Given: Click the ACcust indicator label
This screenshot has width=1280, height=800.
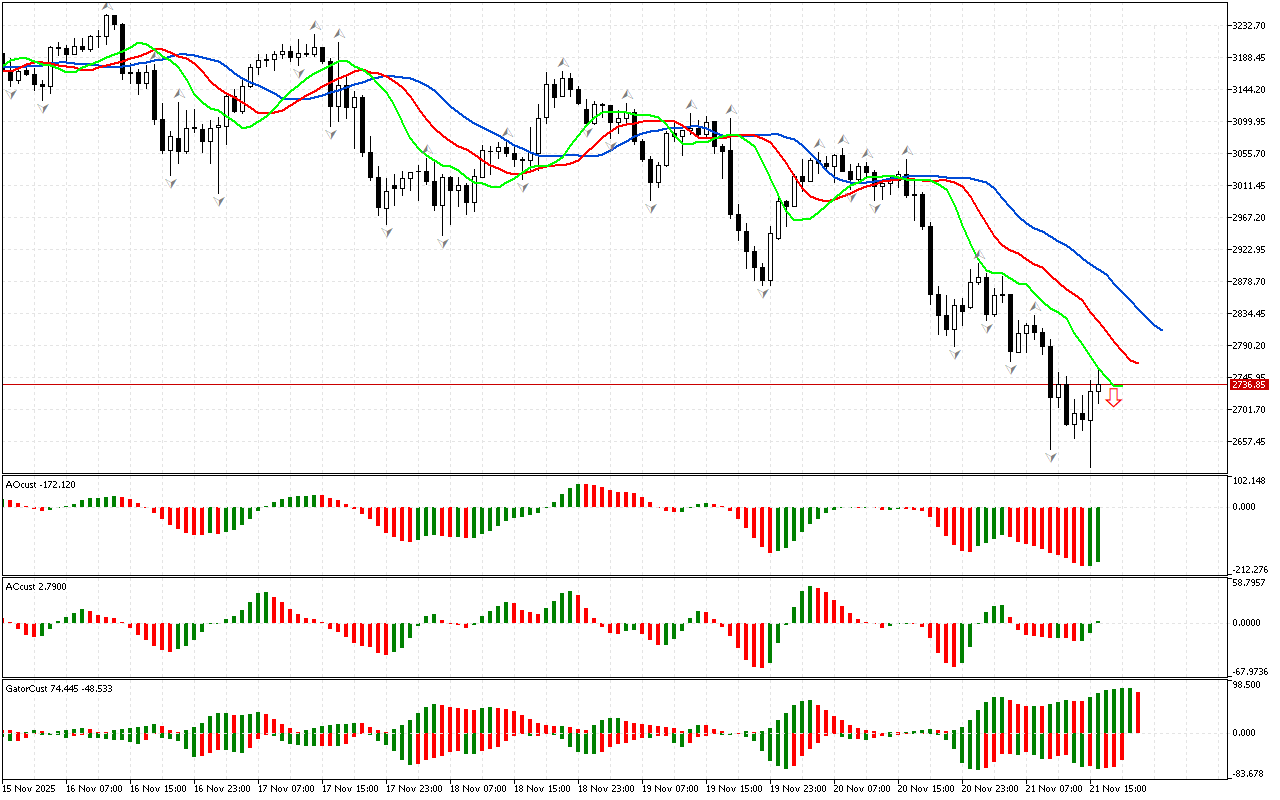Looking at the screenshot, I should (x=36, y=586).
